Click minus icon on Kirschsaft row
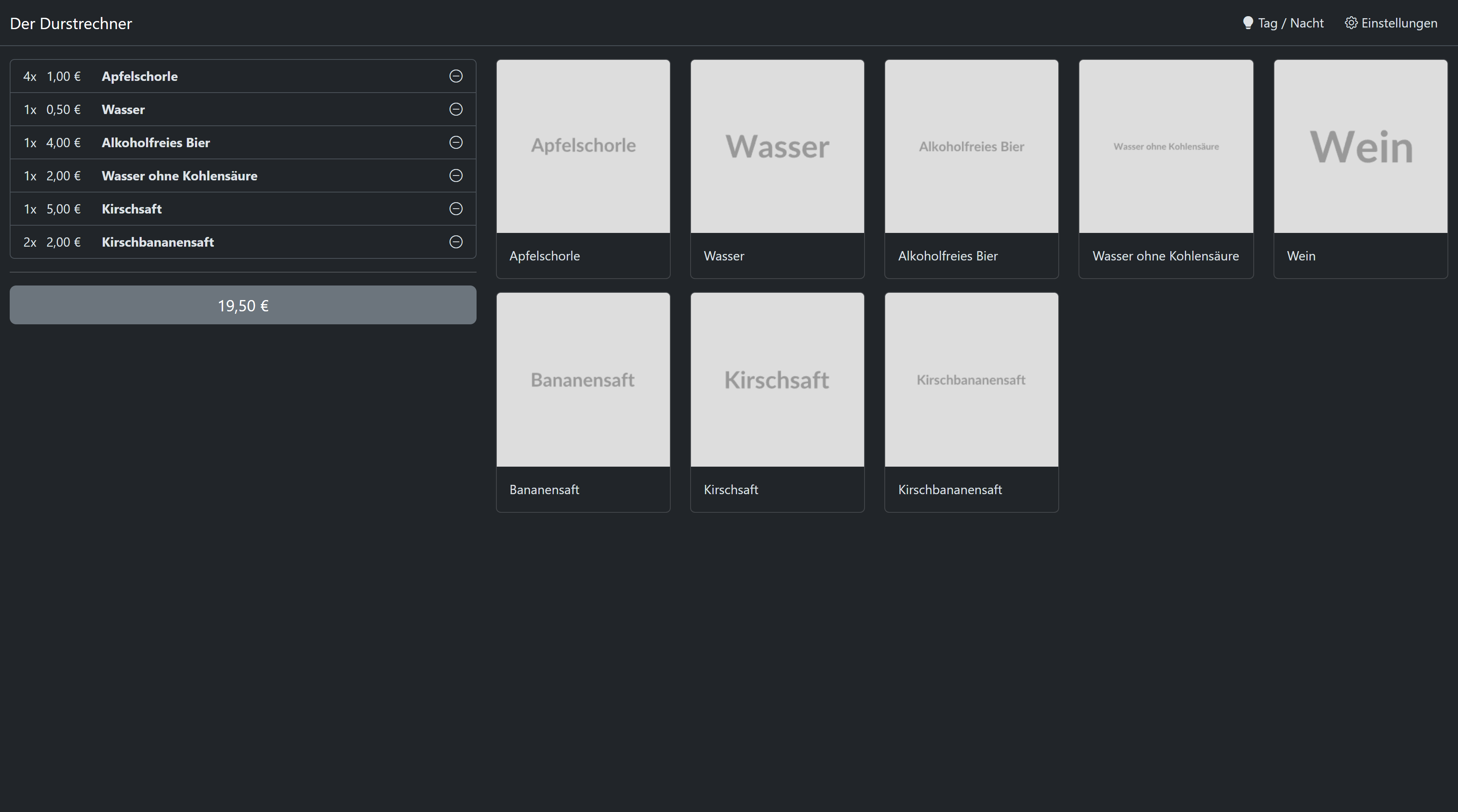The width and height of the screenshot is (1458, 812). tap(456, 209)
